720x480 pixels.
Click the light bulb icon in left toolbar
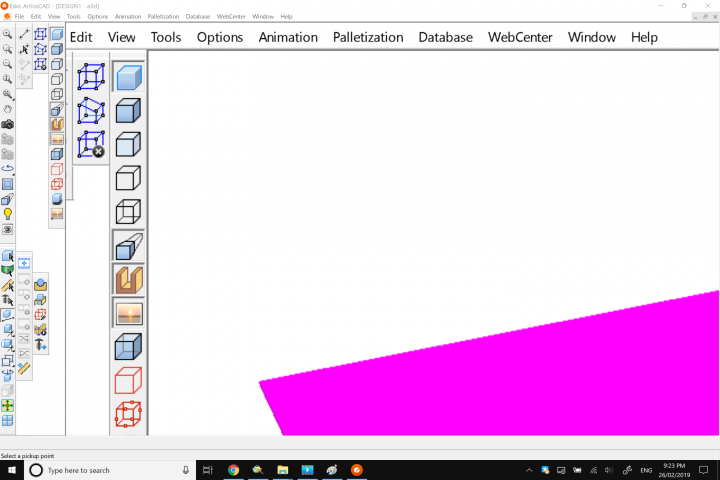tap(8, 214)
